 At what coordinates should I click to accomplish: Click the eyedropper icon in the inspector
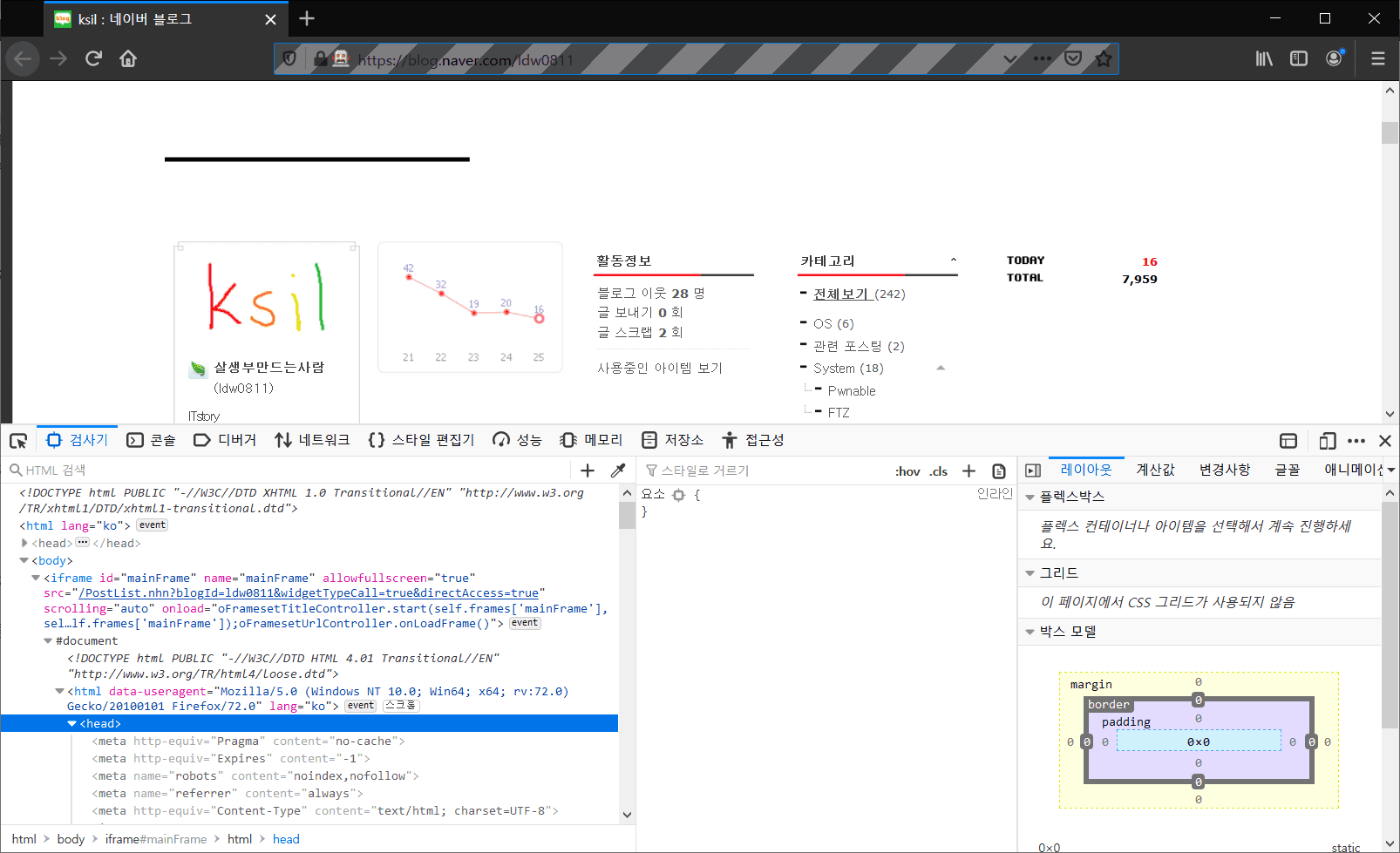(618, 471)
